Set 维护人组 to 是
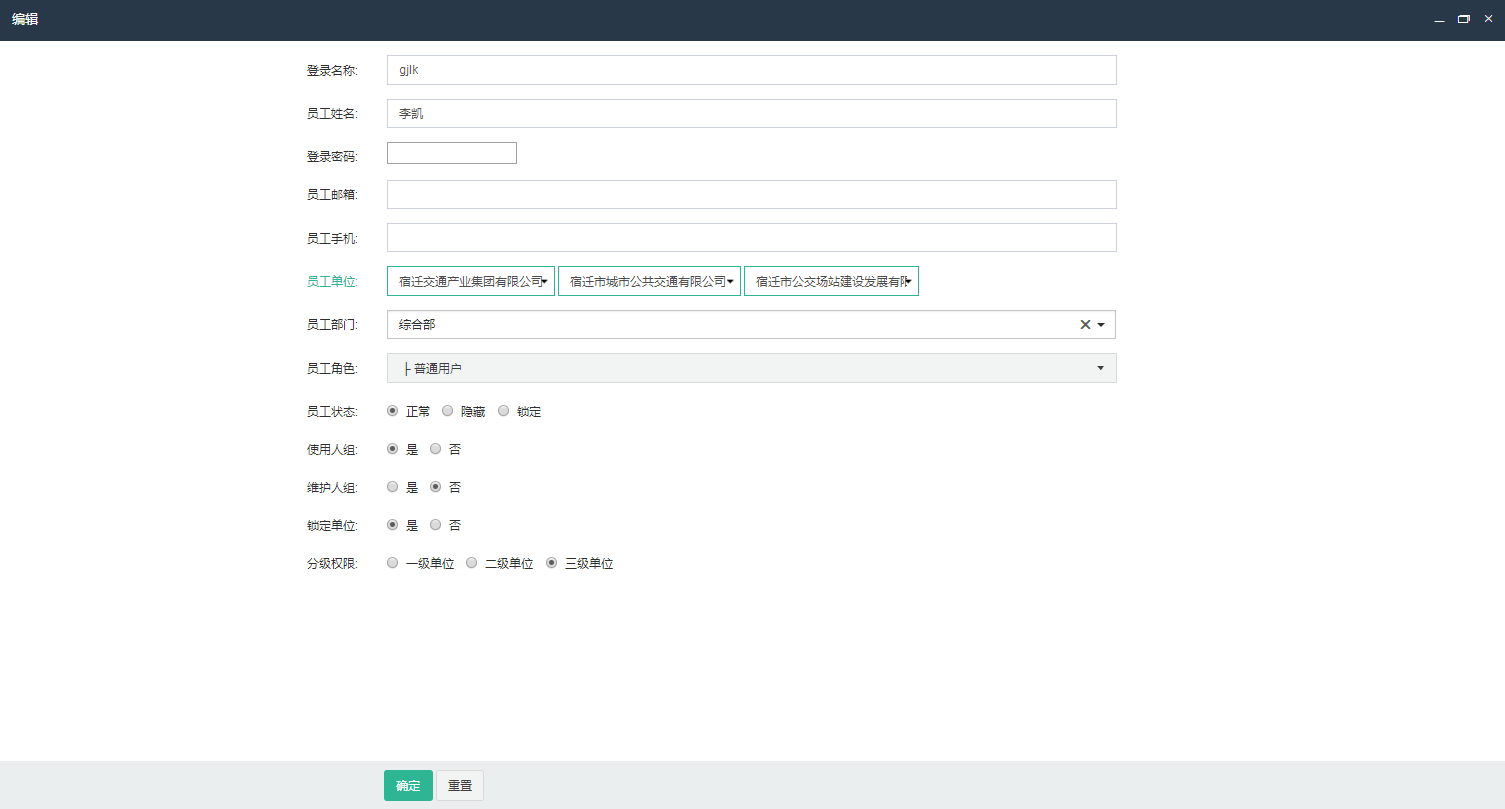 pyautogui.click(x=393, y=487)
